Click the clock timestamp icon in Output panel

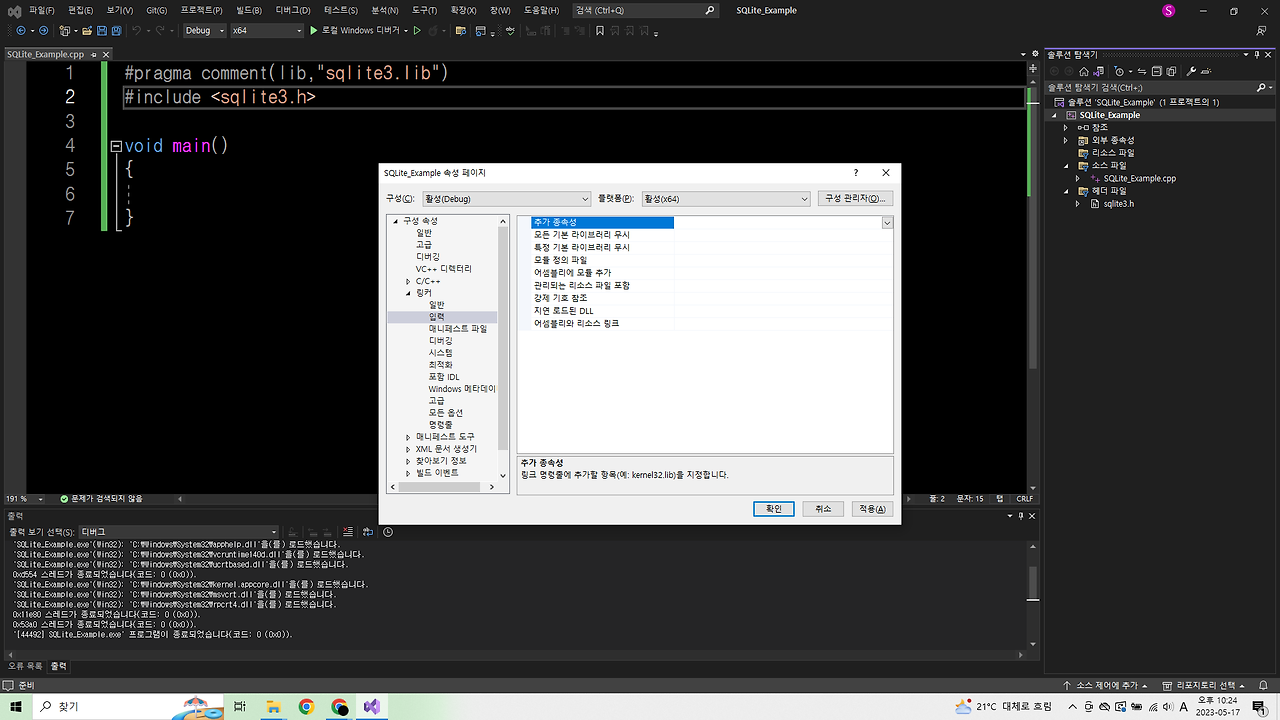388,532
